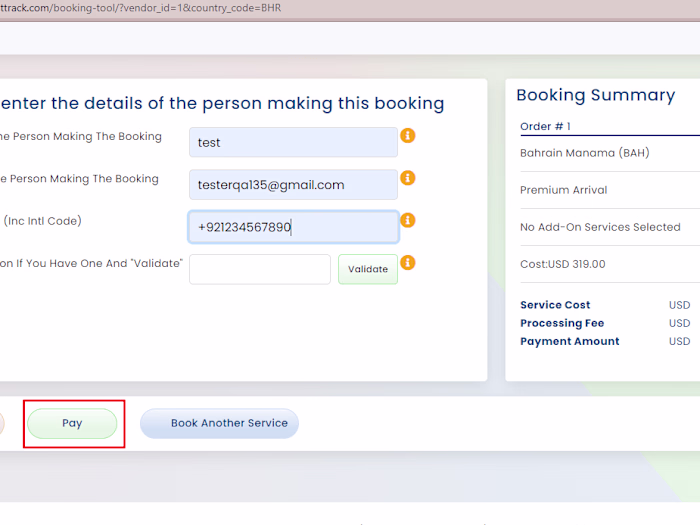
Task: Click the Pay button
Action: [x=72, y=423]
